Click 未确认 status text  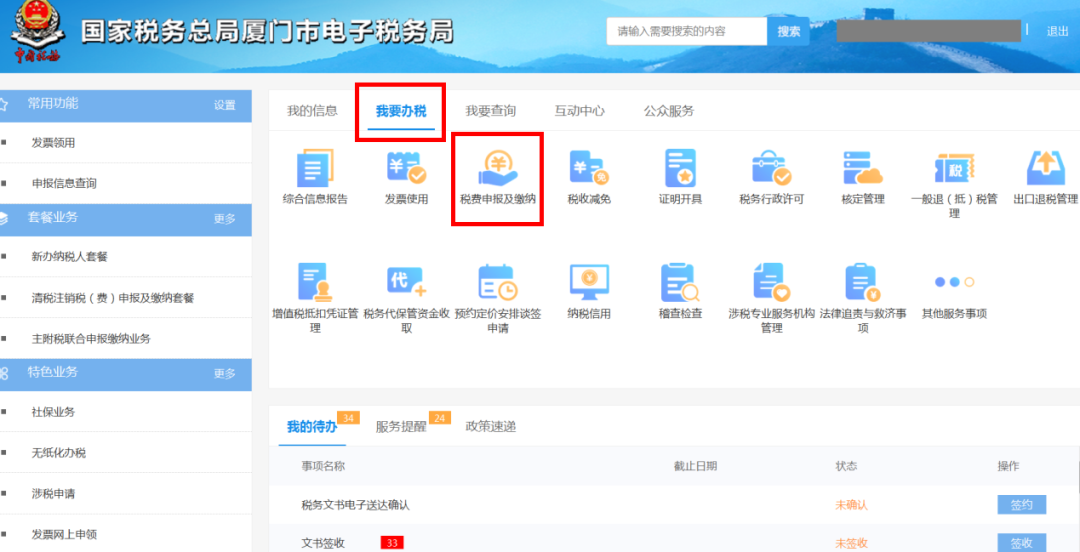click(851, 505)
